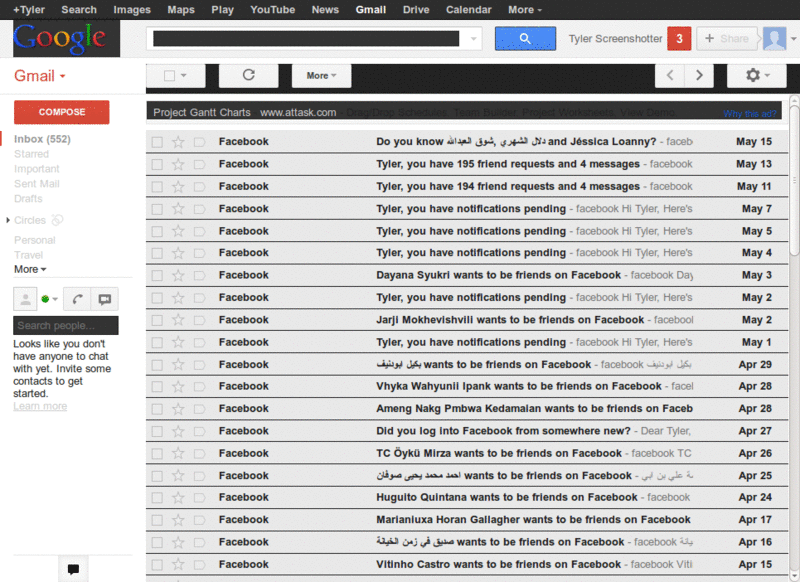This screenshot has width=800, height=582.
Task: Star the May 15 'Do you know' email
Action: point(178,142)
